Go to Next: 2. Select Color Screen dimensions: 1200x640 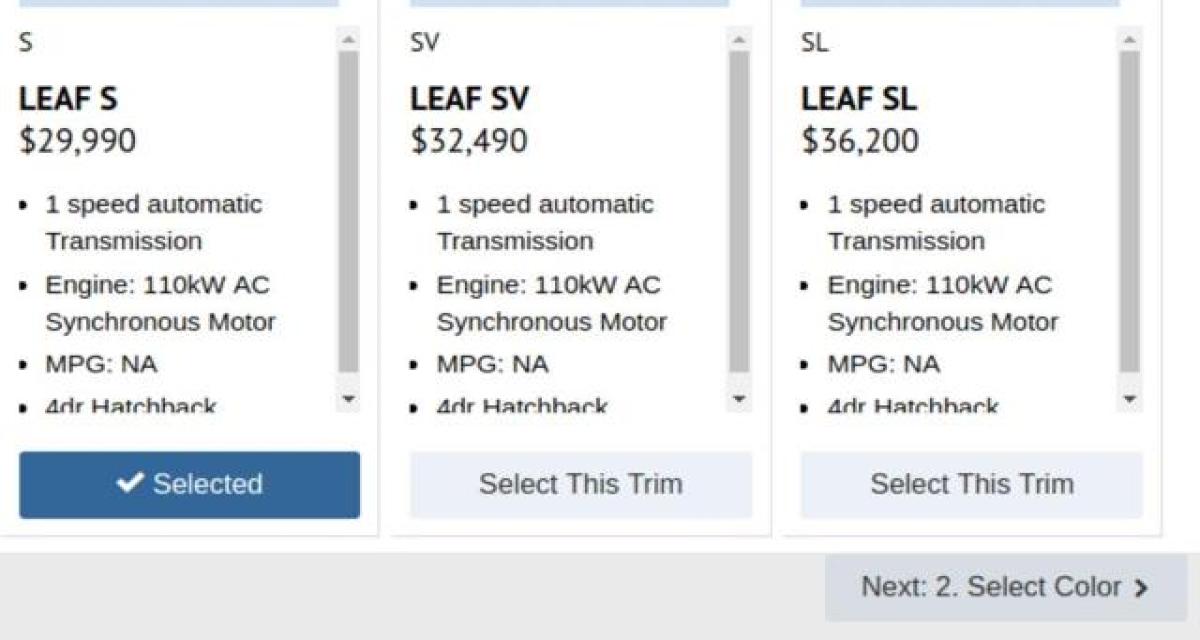pos(1005,587)
